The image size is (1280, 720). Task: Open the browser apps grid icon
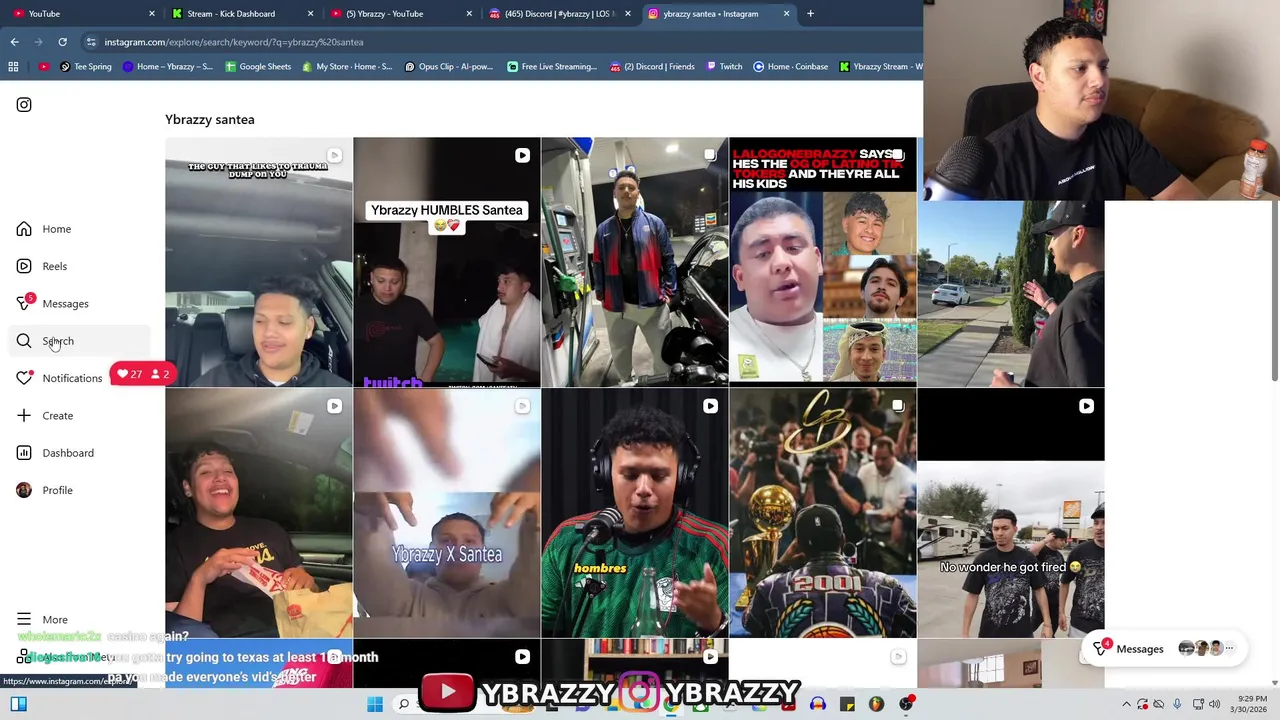click(13, 66)
